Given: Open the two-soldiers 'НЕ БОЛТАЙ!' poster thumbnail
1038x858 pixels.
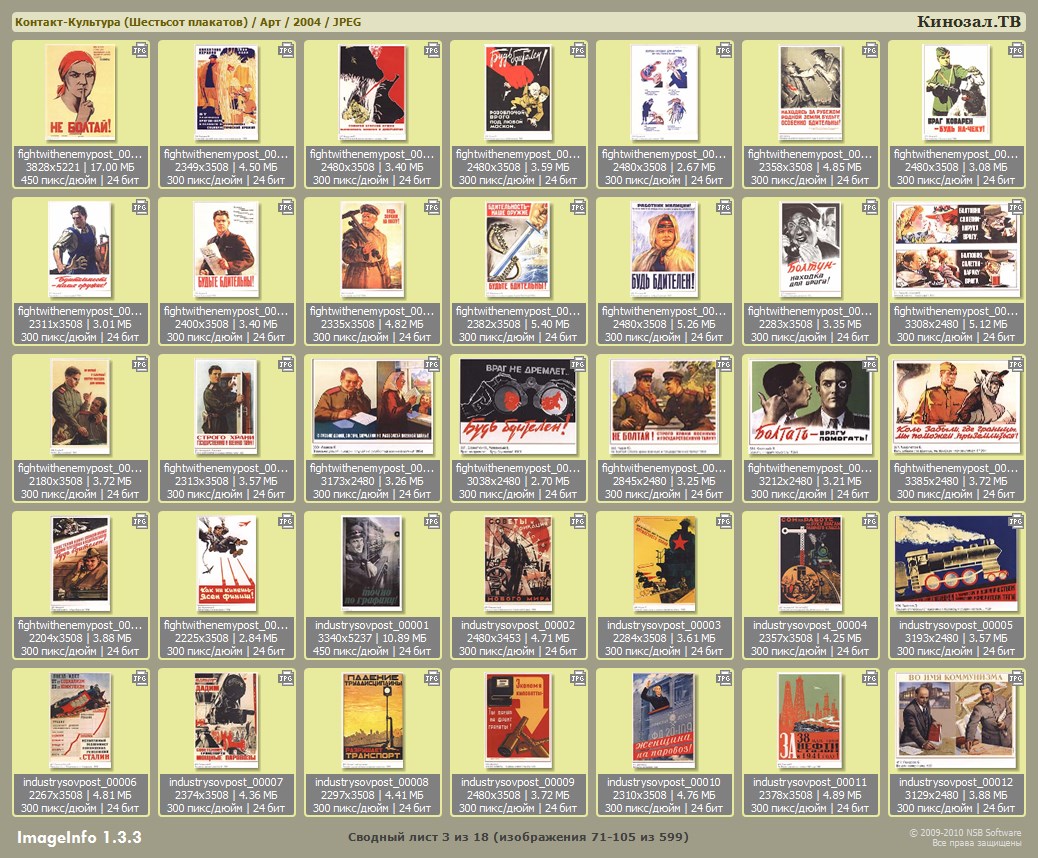Looking at the screenshot, I should pyautogui.click(x=664, y=406).
